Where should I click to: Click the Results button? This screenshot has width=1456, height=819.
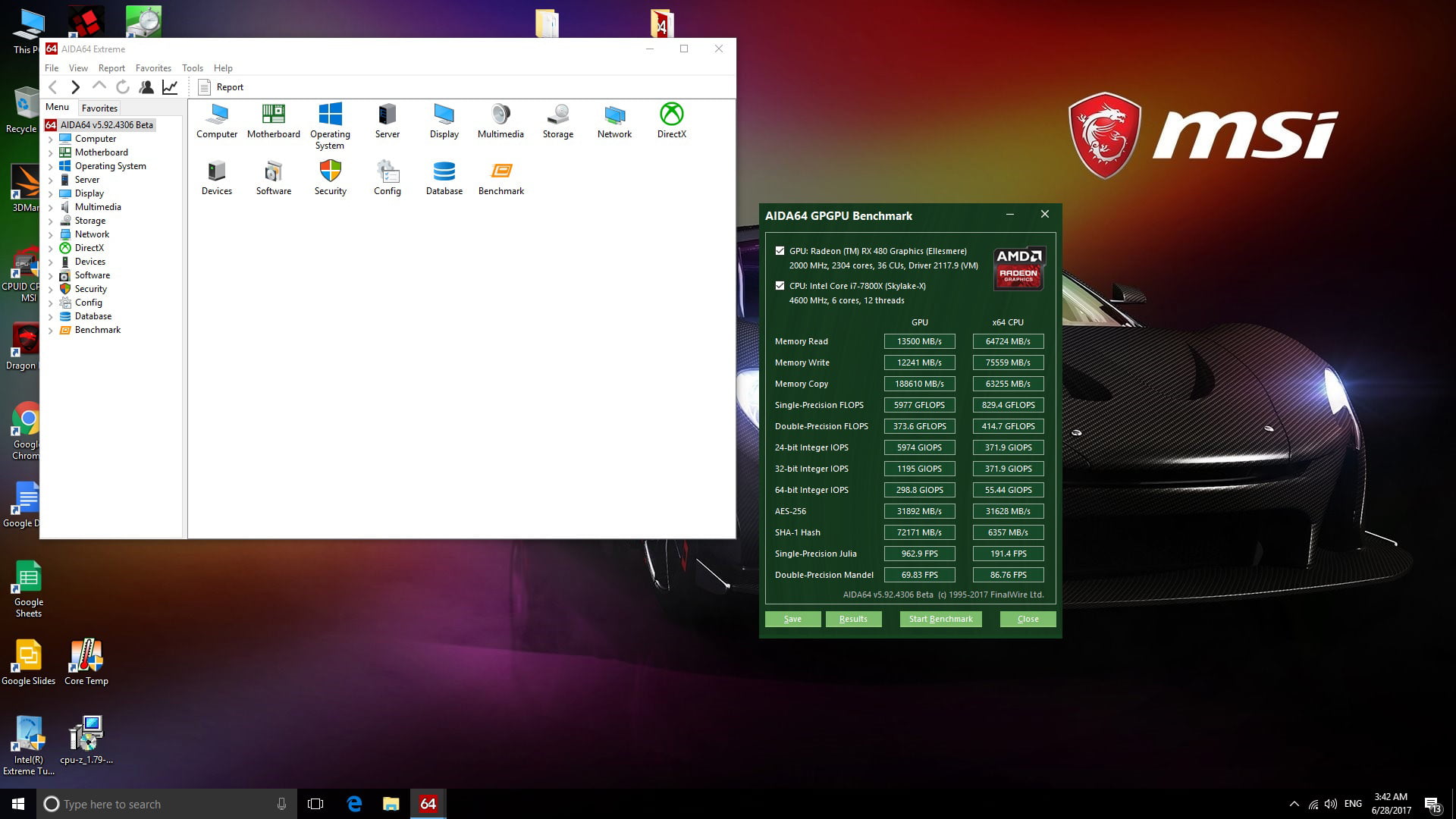853,619
